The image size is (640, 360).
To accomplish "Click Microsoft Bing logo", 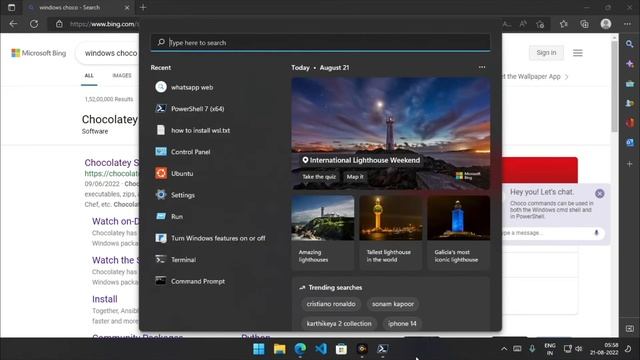I will [39, 53].
